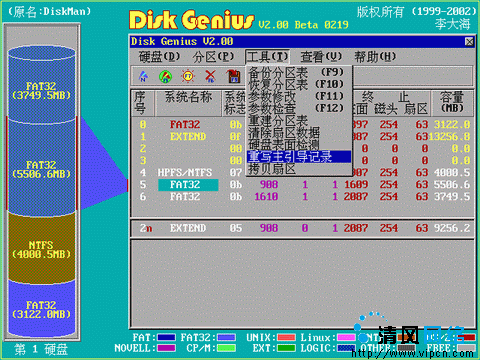Screen dimensions: 480x360
Task: Click the blue new partition (N) toolbar icon
Action: click(143, 77)
